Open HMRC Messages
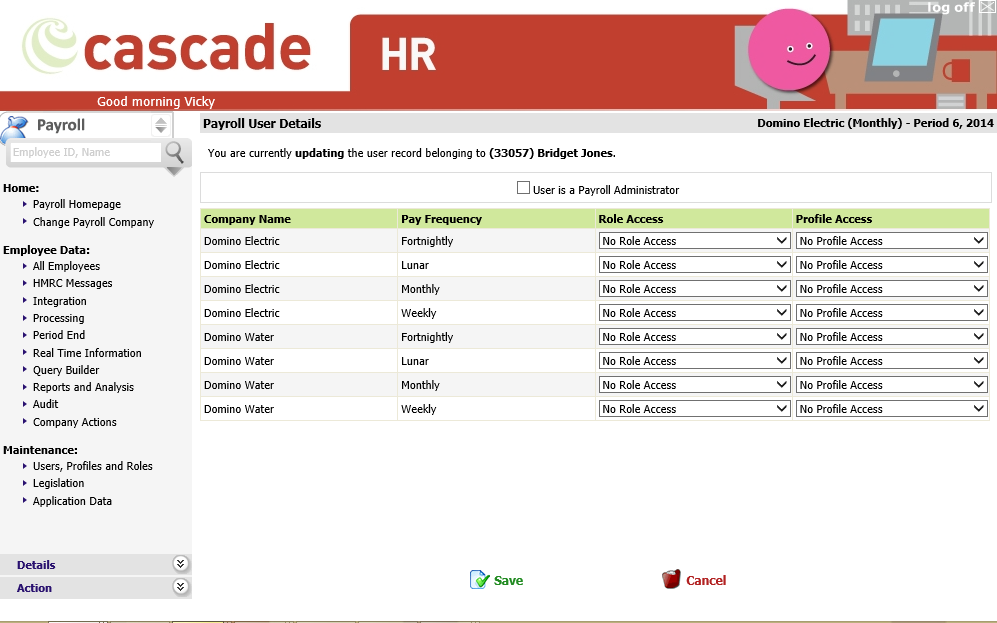The height and width of the screenshot is (623, 997). [x=72, y=283]
